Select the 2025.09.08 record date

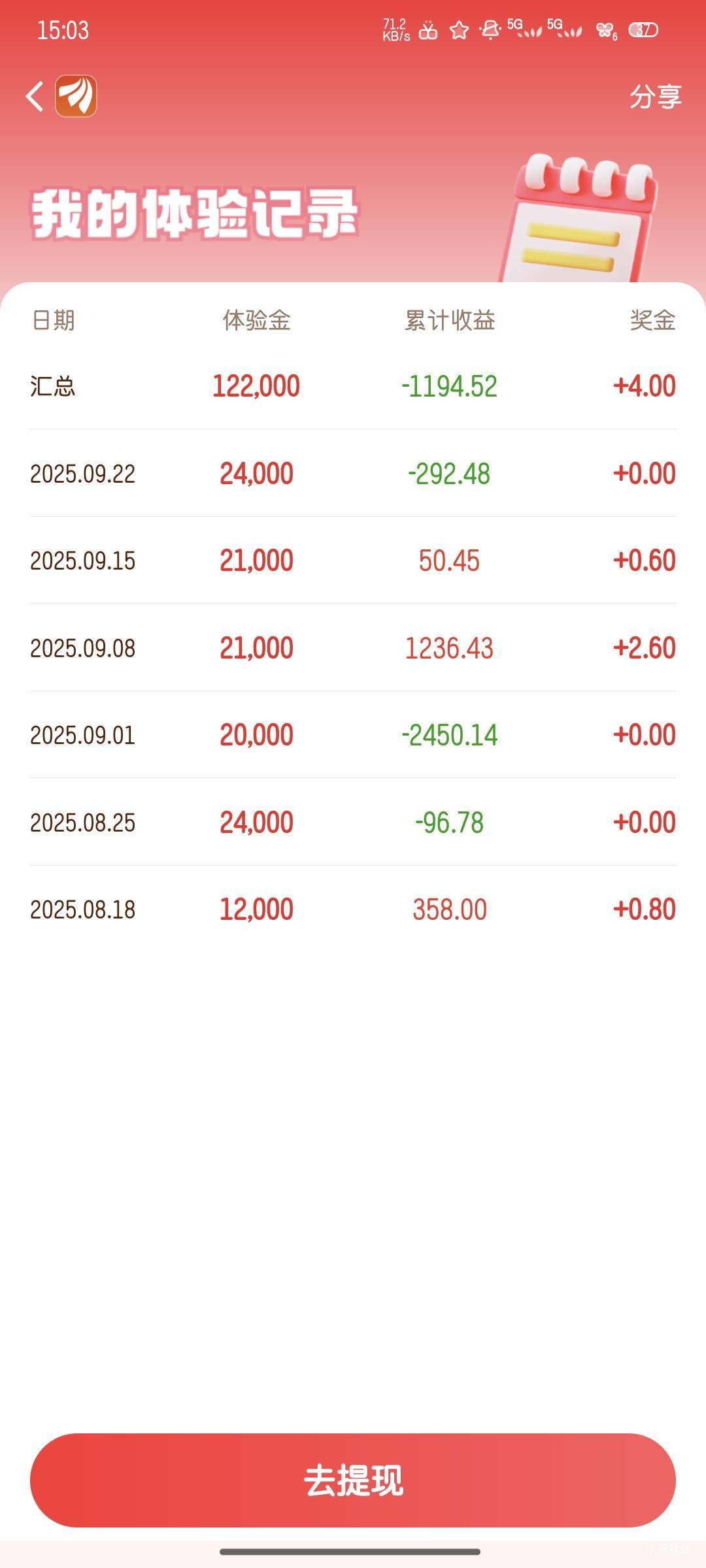pyautogui.click(x=83, y=648)
